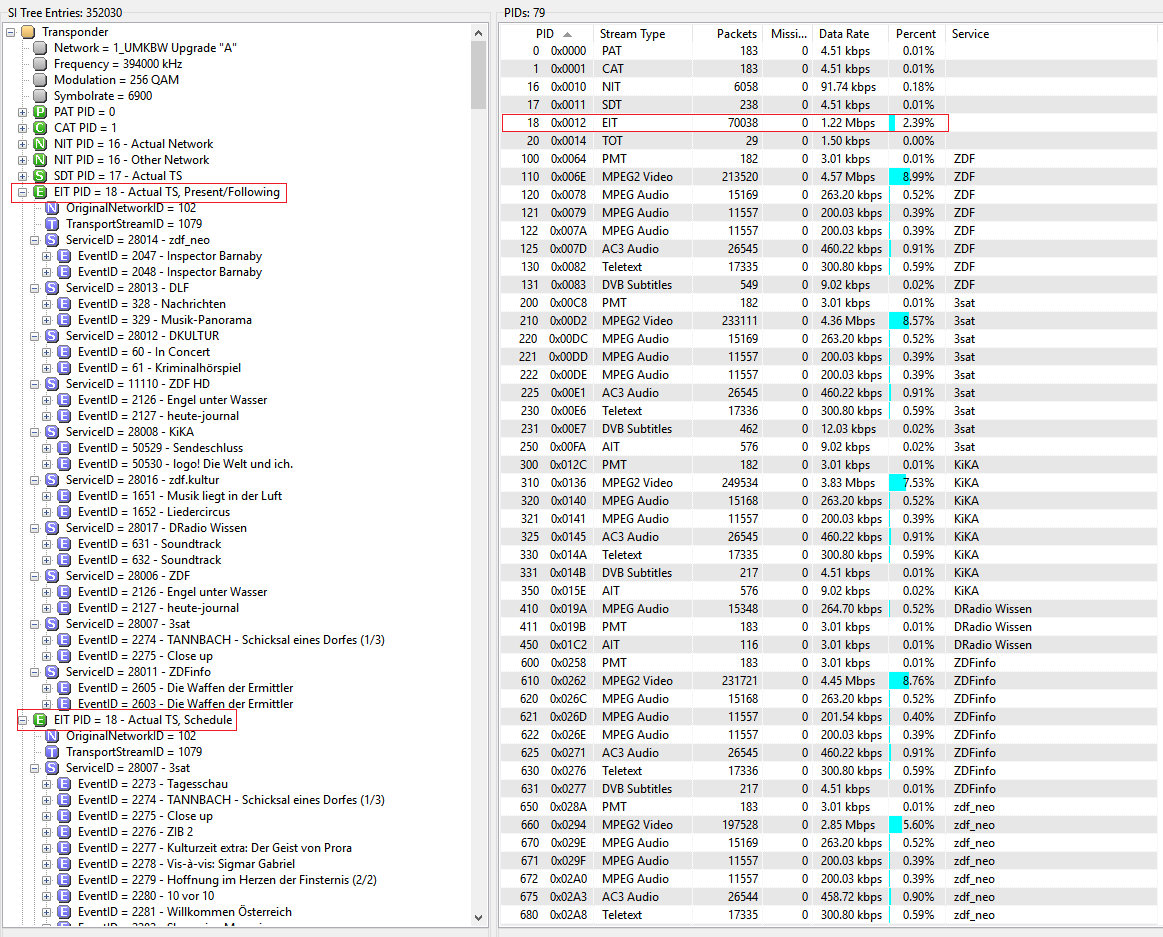Click the E icon of EventID 328 Nachrichten
This screenshot has width=1163, height=937.
(x=64, y=304)
